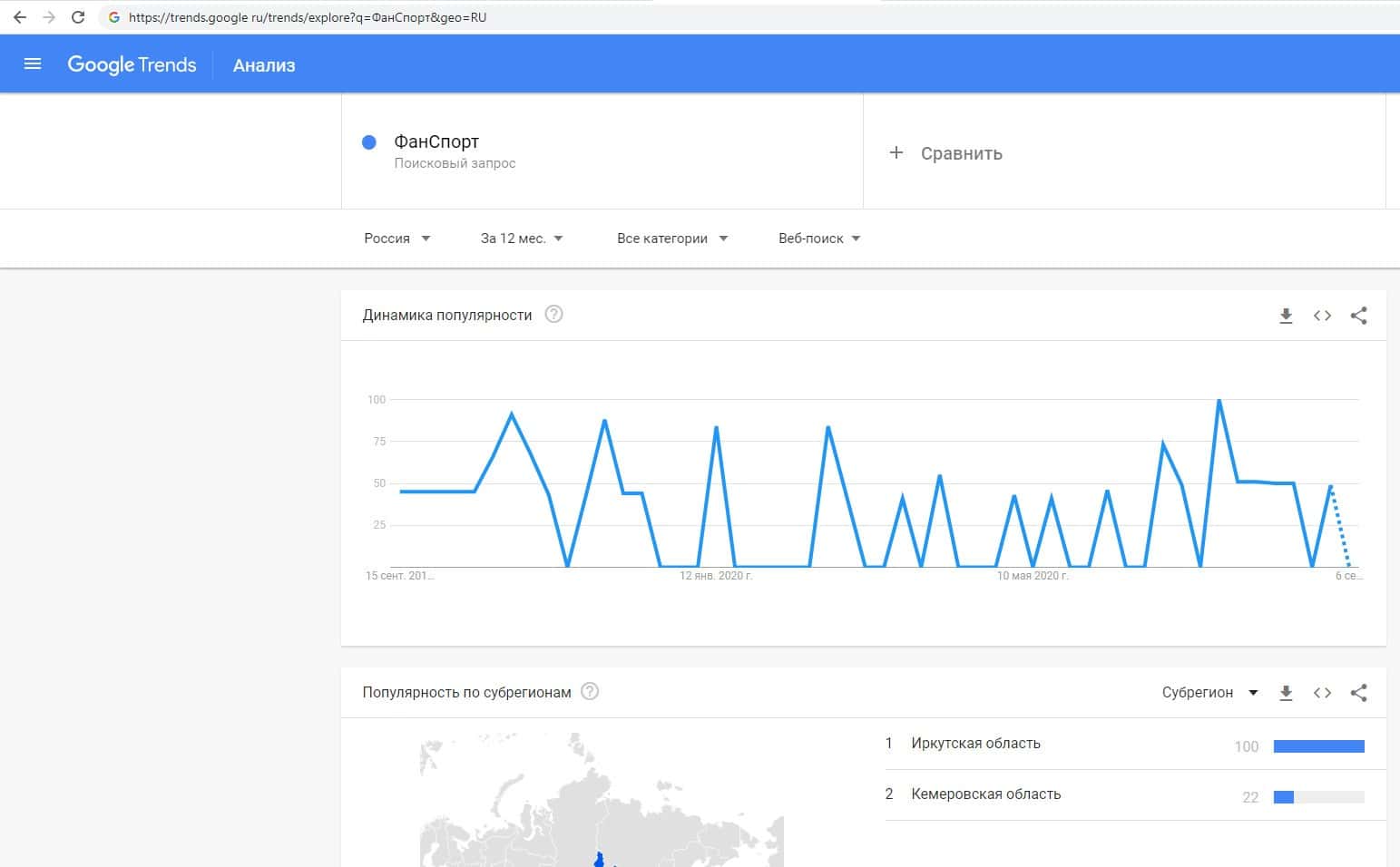Click the 10 мая 2020 г. axis label

(1033, 576)
